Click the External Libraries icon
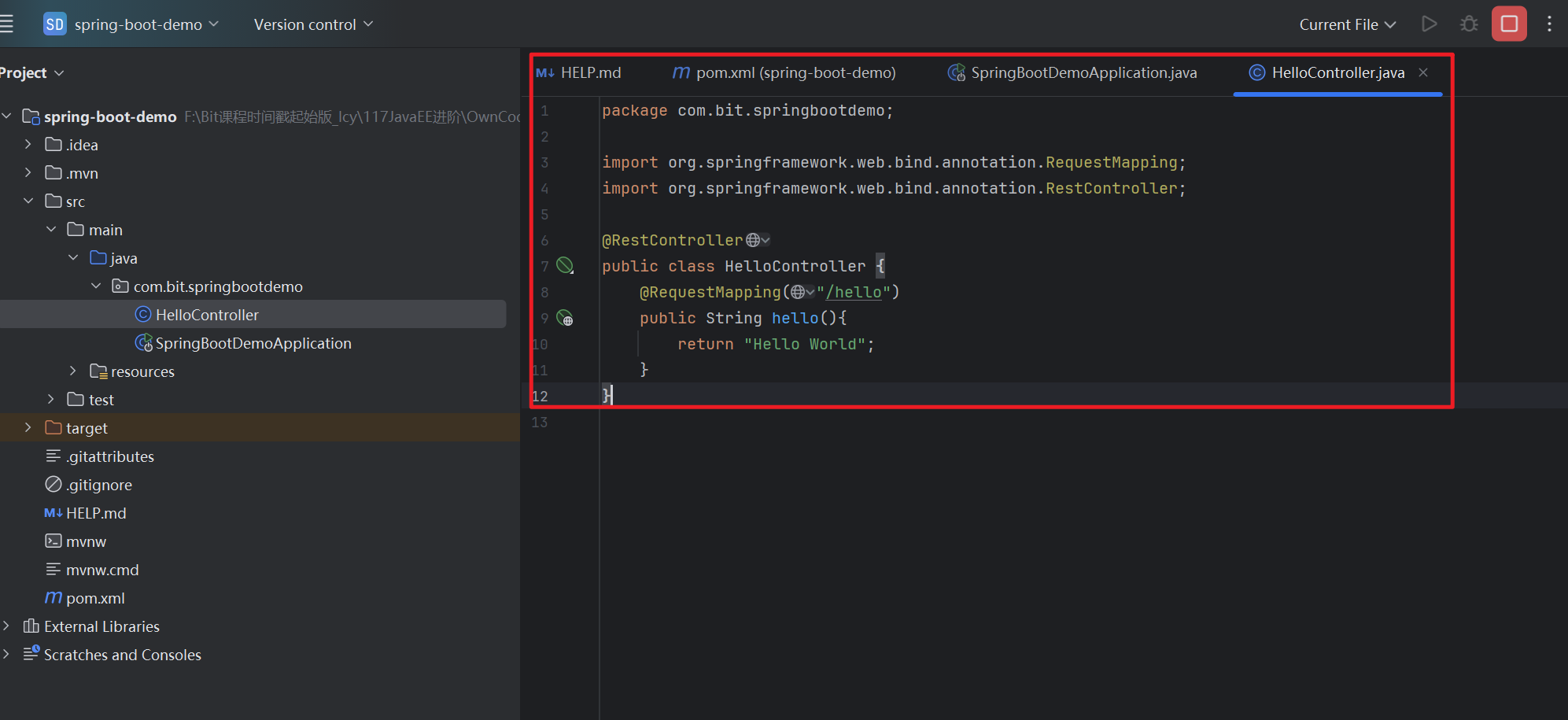1568x720 pixels. pos(31,626)
